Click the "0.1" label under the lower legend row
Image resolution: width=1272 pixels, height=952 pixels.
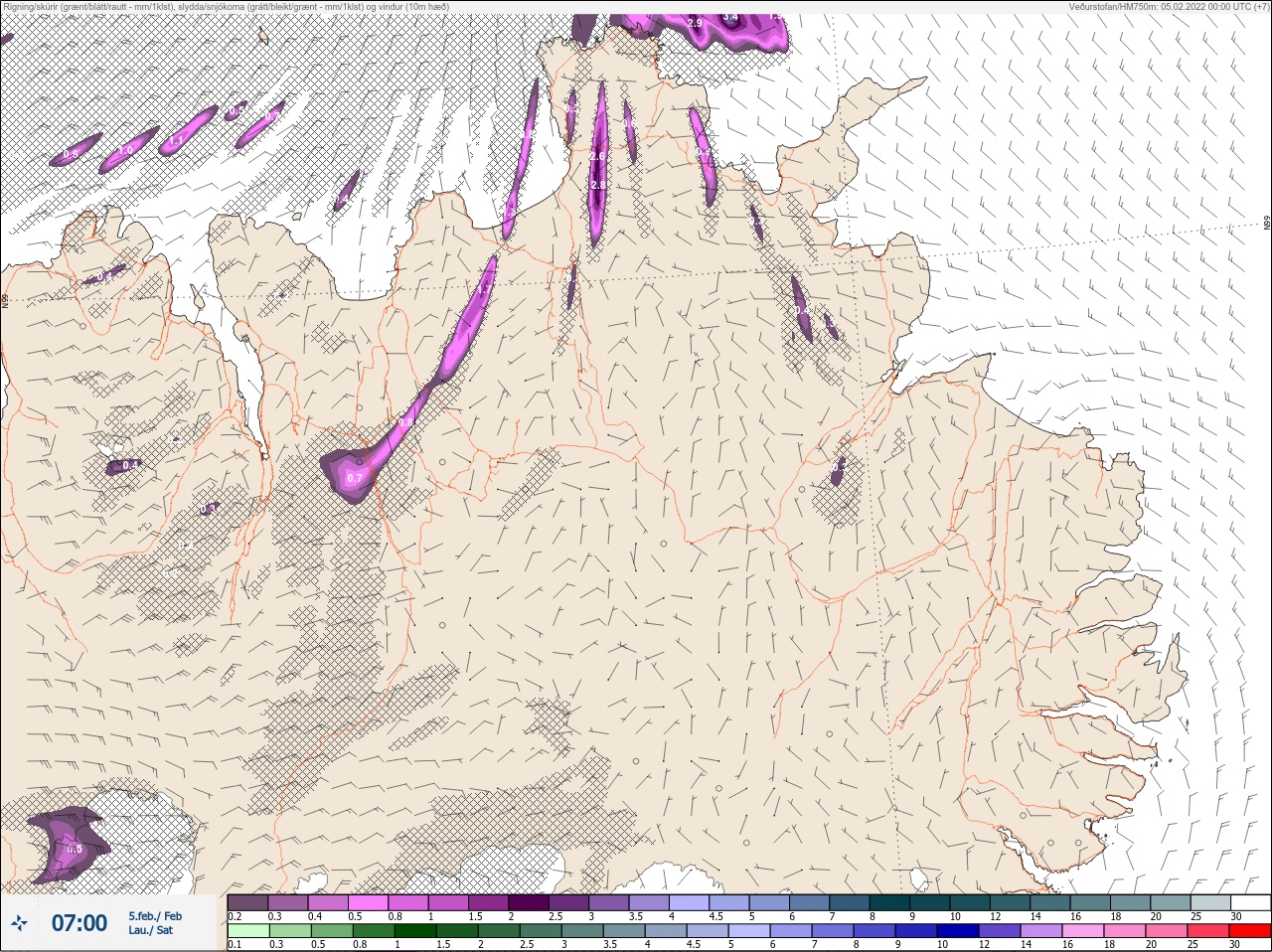[x=235, y=944]
